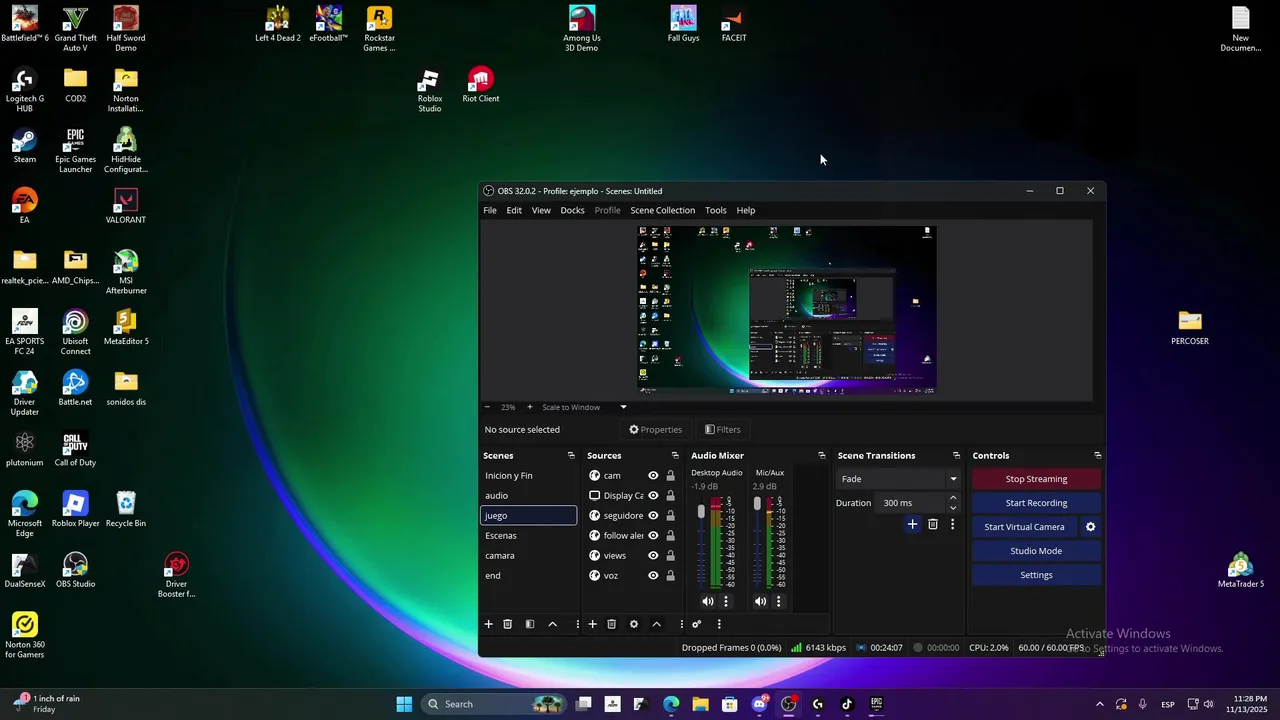Select the audio scene
This screenshot has height=720, width=1280.
pos(528,496)
